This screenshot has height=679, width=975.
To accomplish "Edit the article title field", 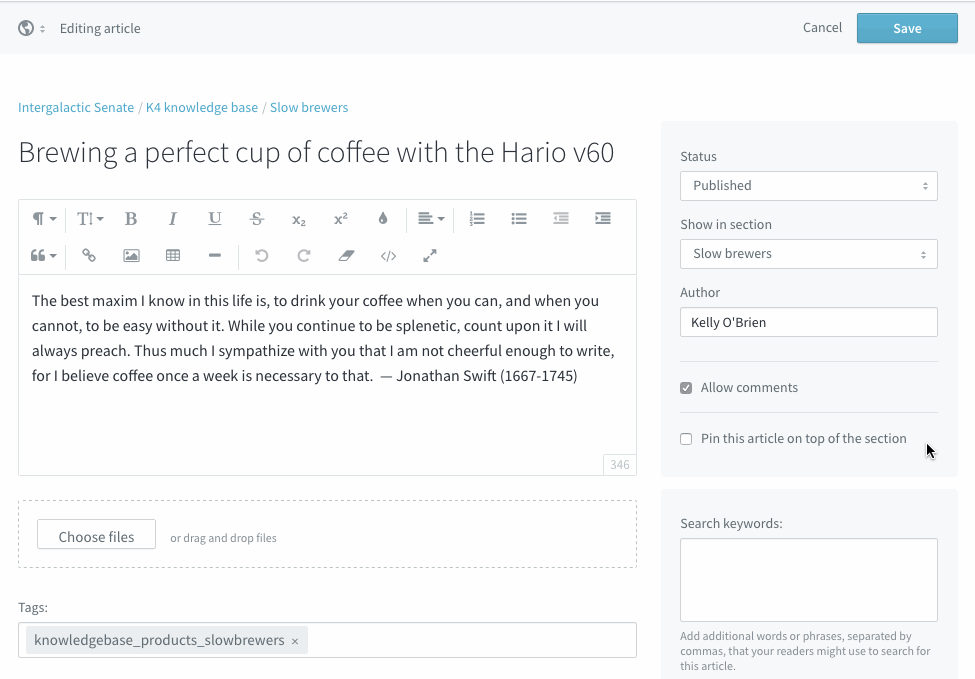I will [x=317, y=152].
